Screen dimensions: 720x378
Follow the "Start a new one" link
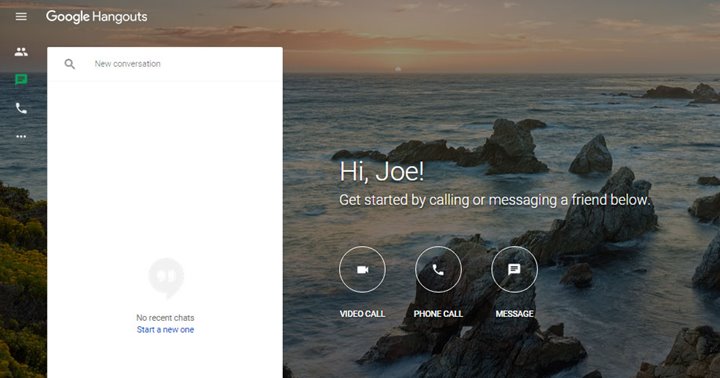coord(165,329)
